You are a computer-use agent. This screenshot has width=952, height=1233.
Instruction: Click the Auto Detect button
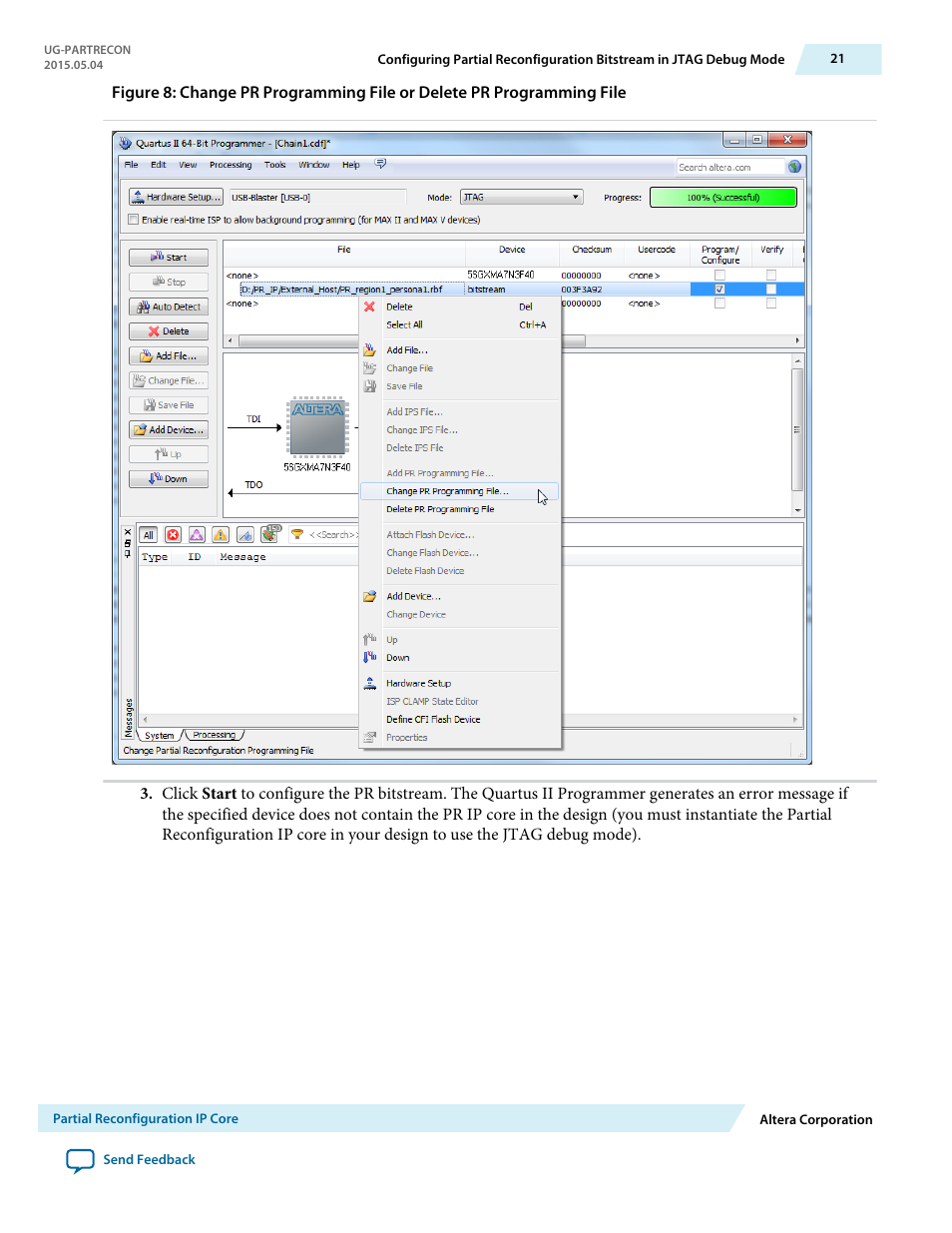click(x=169, y=307)
